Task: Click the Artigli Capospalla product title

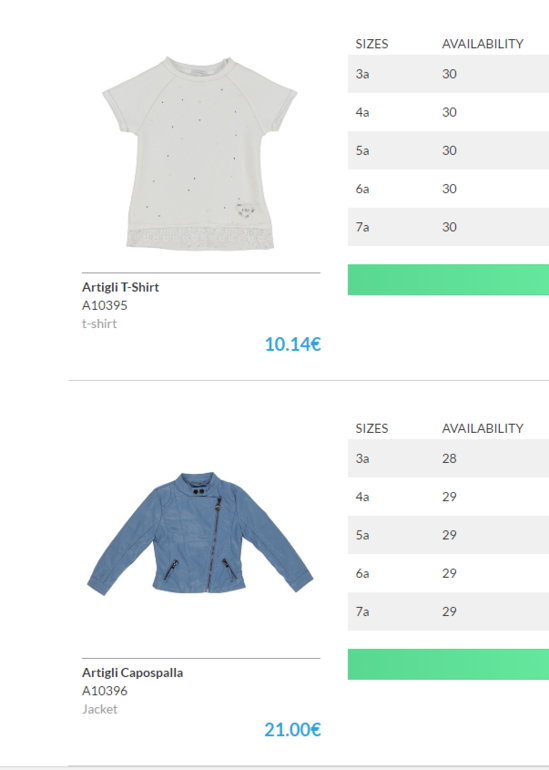Action: (133, 672)
